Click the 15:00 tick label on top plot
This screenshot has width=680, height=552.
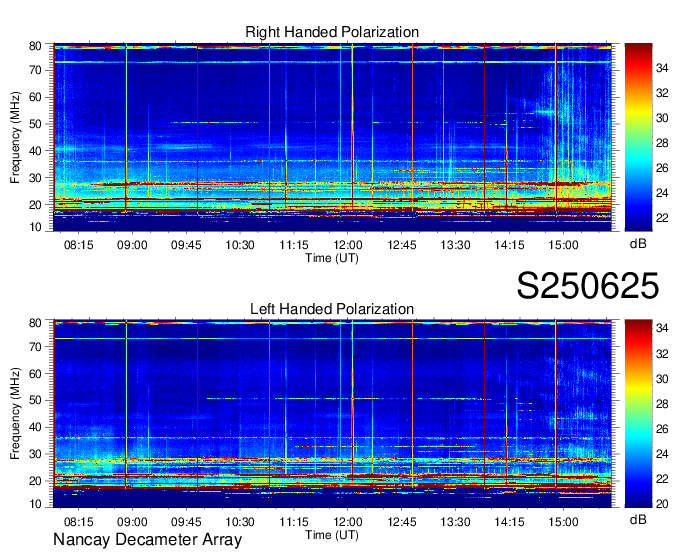(x=563, y=245)
